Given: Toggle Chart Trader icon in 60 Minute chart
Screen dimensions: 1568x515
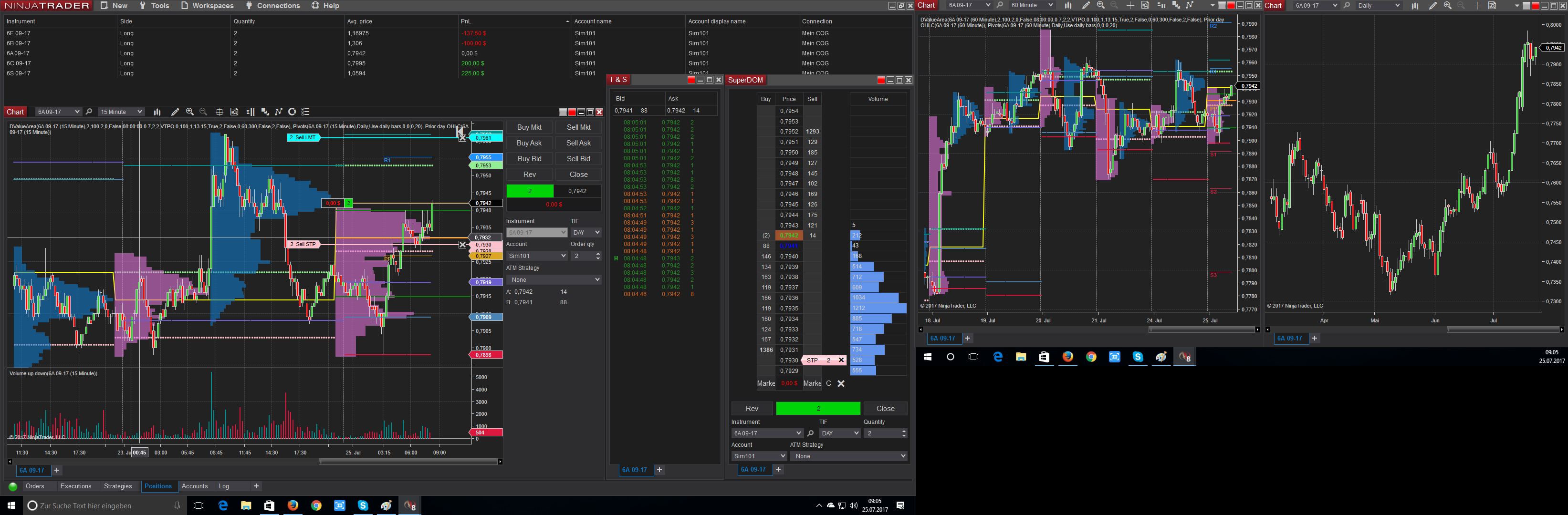Looking at the screenshot, I should coord(1161,5).
